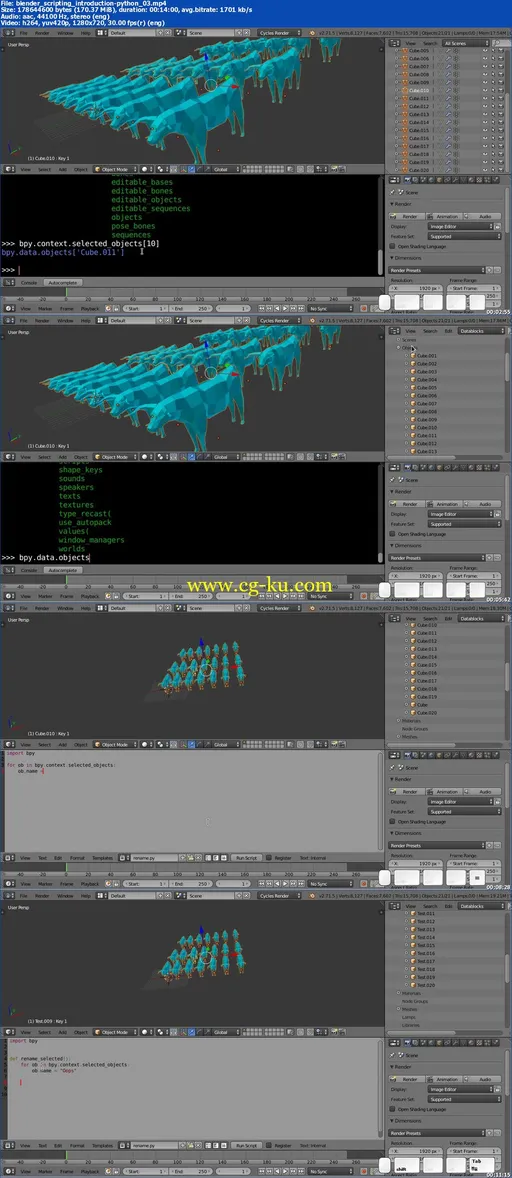Click the Scene icon in the 00:08:28 properties panel

click(x=399, y=768)
